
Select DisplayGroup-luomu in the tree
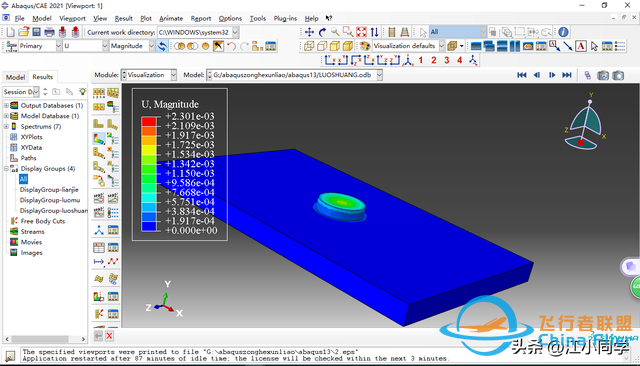click(50, 200)
